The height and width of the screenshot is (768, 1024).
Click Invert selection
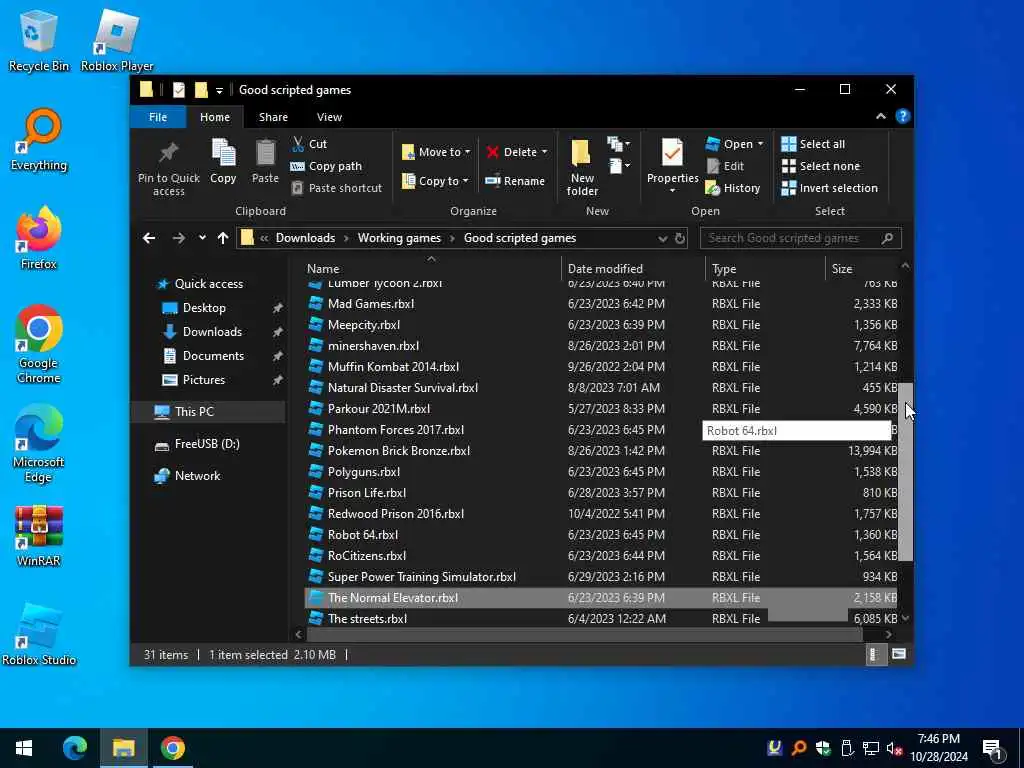pyautogui.click(x=829, y=188)
